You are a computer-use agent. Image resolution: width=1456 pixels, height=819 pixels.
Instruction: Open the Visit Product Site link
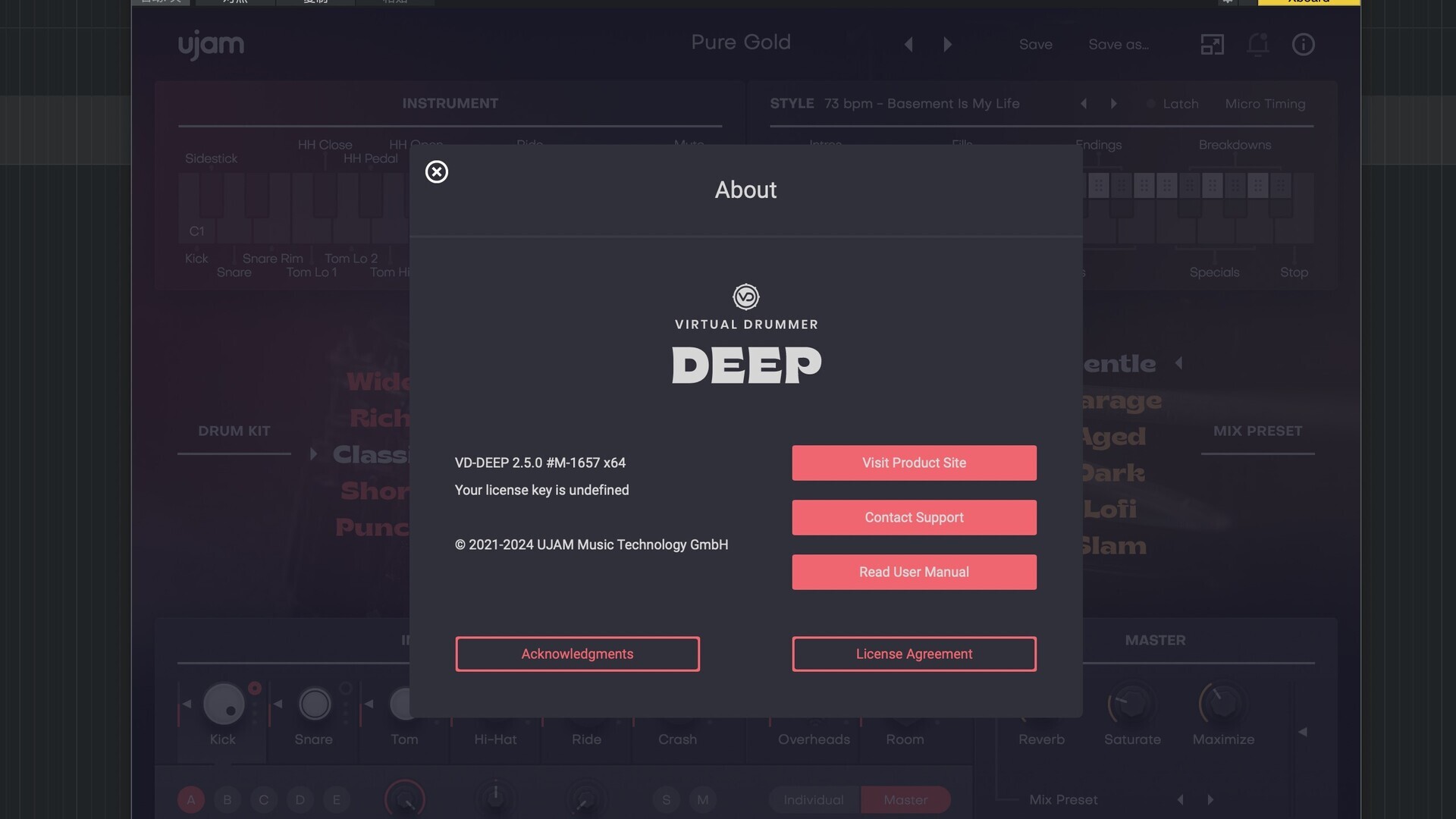[x=914, y=463]
